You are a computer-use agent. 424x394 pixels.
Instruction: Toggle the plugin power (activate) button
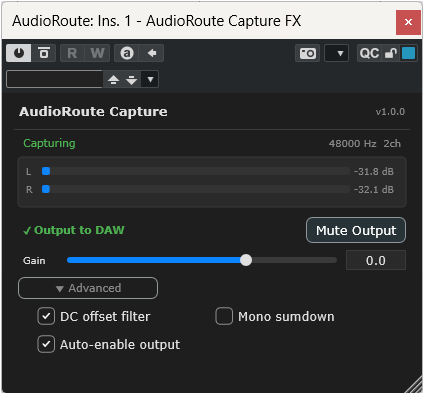[x=19, y=53]
